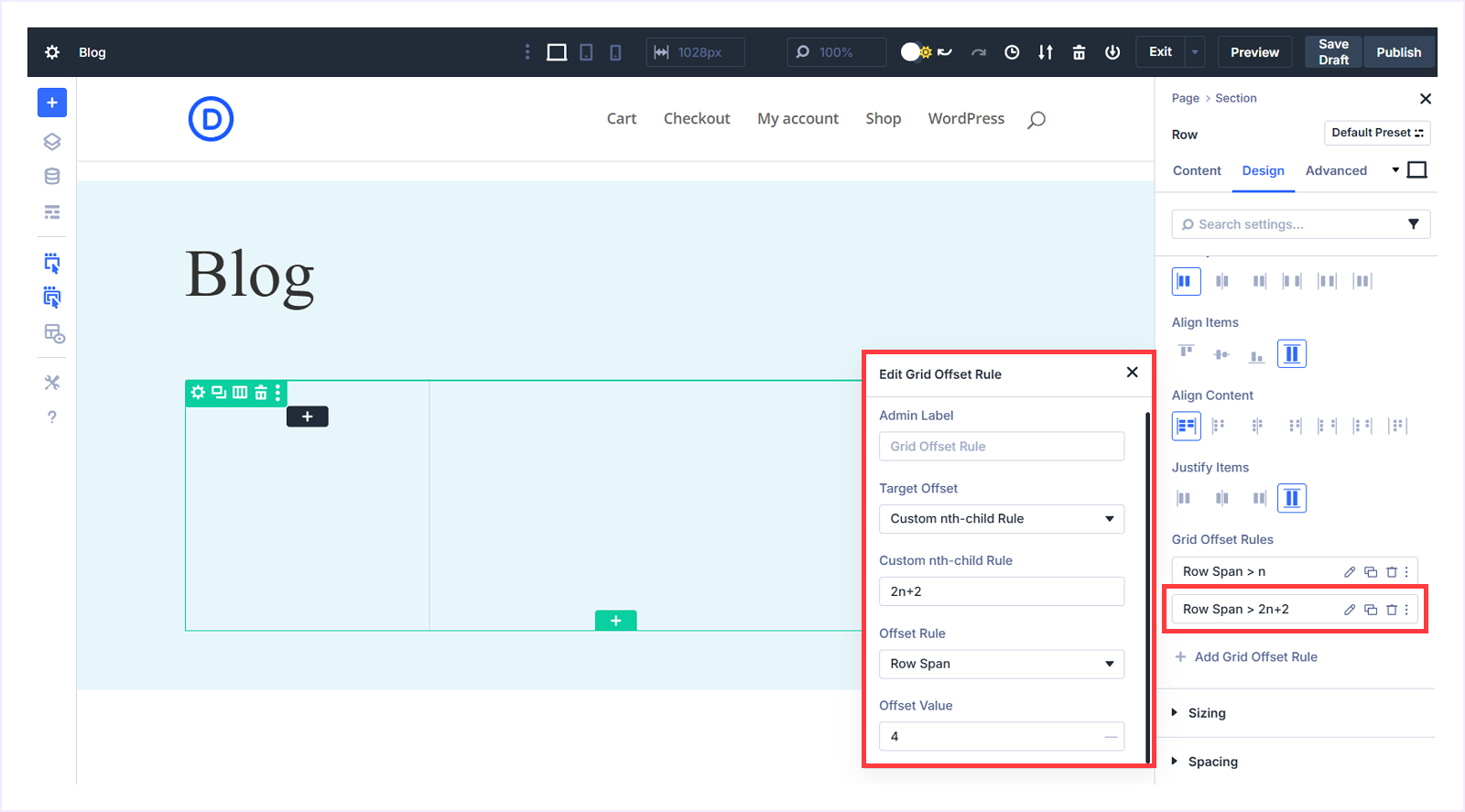This screenshot has width=1465, height=812.
Task: Click the Preview button
Action: click(x=1254, y=52)
